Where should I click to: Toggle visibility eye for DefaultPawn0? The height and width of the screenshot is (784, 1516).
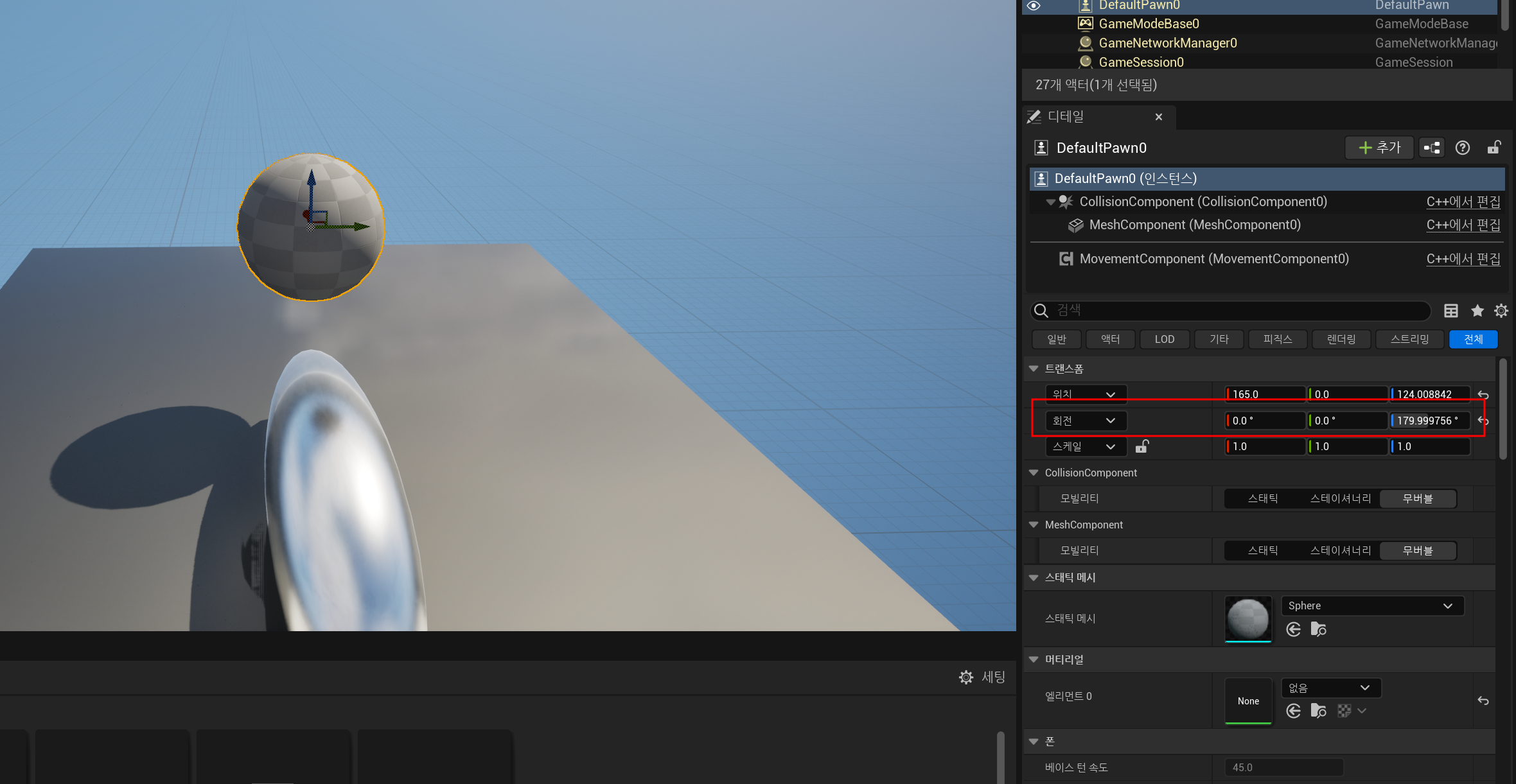(1034, 5)
